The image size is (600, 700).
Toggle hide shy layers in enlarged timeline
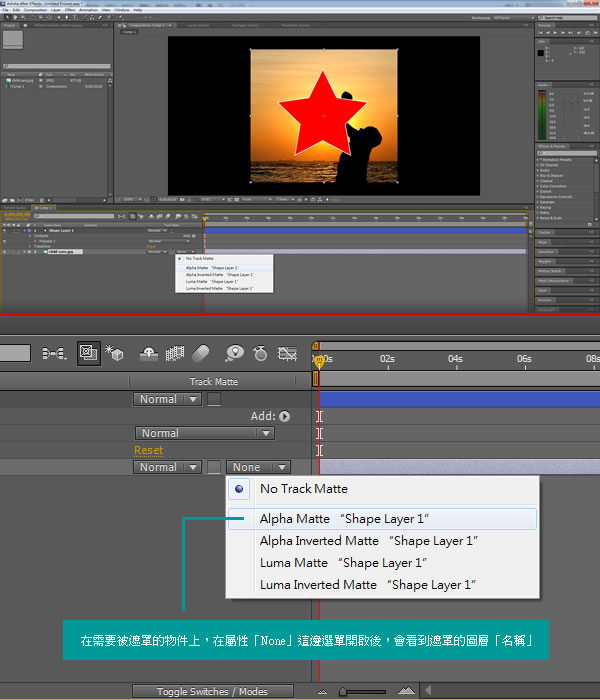tap(149, 354)
